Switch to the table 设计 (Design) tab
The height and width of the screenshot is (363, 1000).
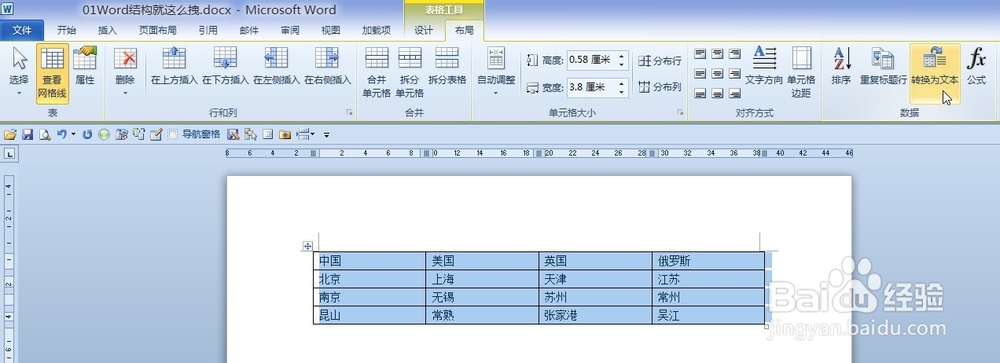[x=423, y=30]
